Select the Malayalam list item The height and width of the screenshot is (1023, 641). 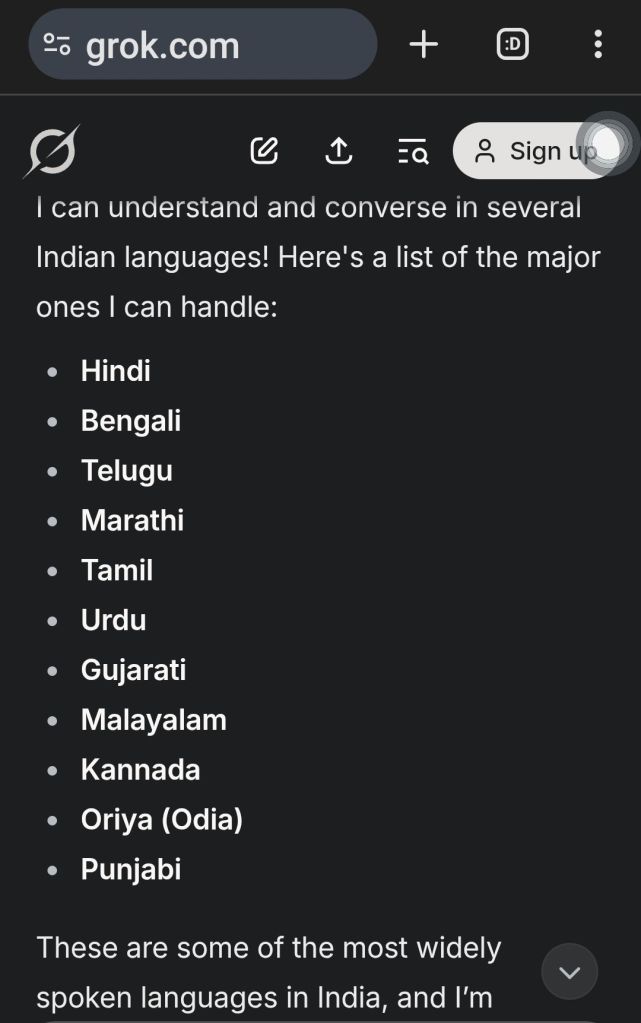point(154,720)
